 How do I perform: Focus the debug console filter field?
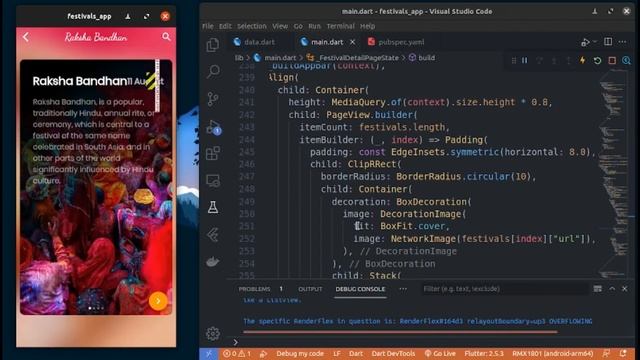click(x=504, y=289)
